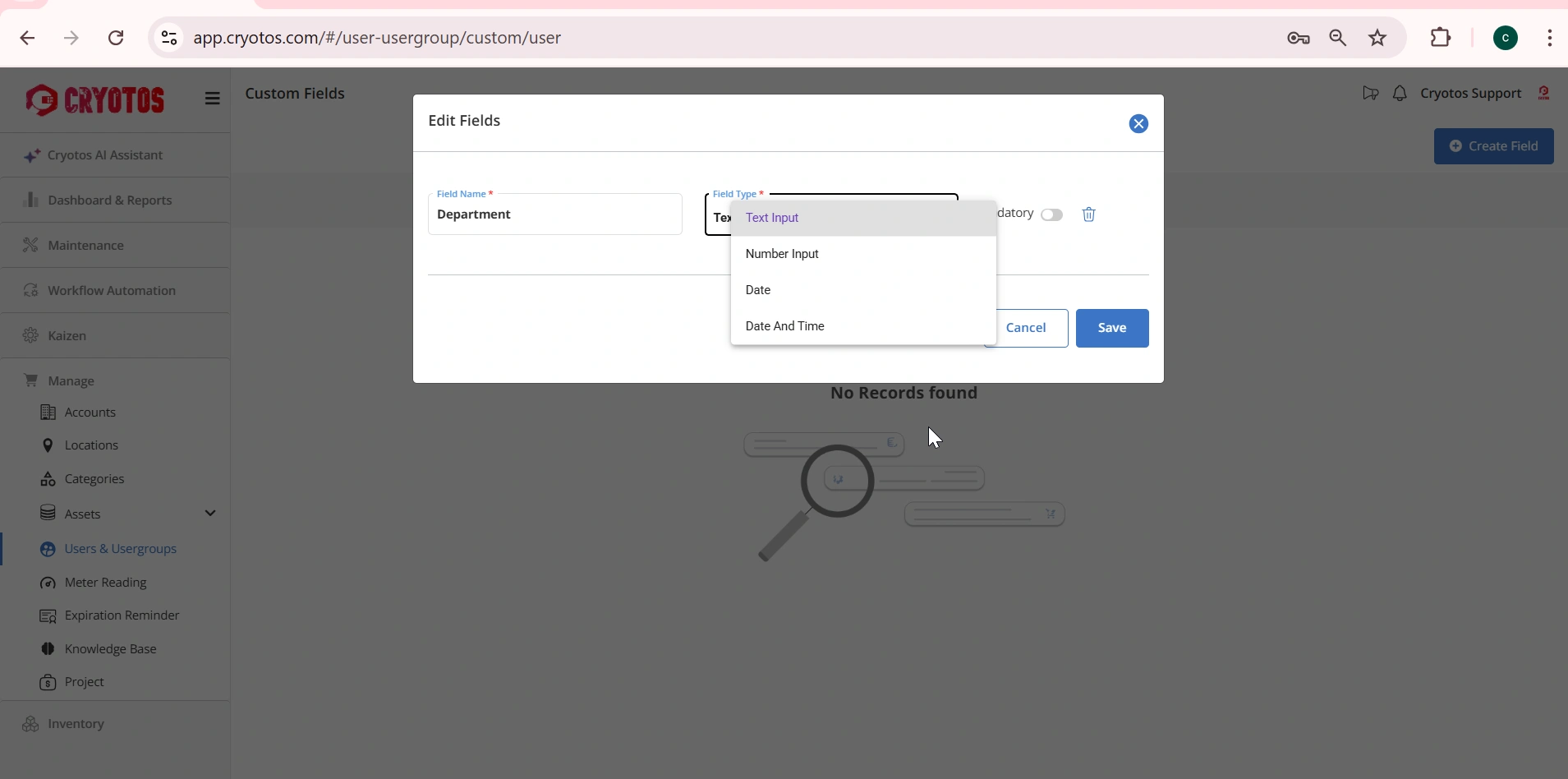Select Number Input from the field type list
The height and width of the screenshot is (779, 1568).
[783, 254]
